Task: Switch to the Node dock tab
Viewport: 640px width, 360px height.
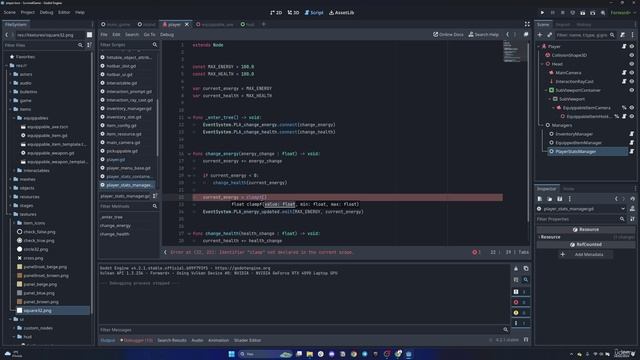Action: pyautogui.click(x=569, y=189)
